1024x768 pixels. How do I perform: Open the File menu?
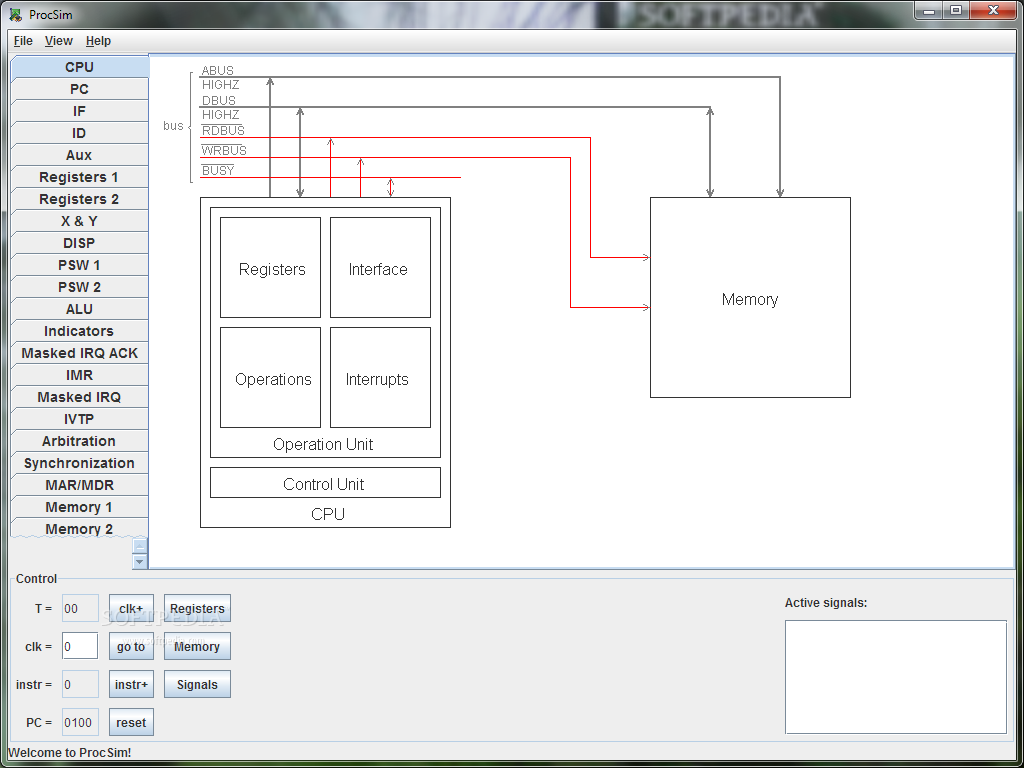pyautogui.click(x=23, y=40)
